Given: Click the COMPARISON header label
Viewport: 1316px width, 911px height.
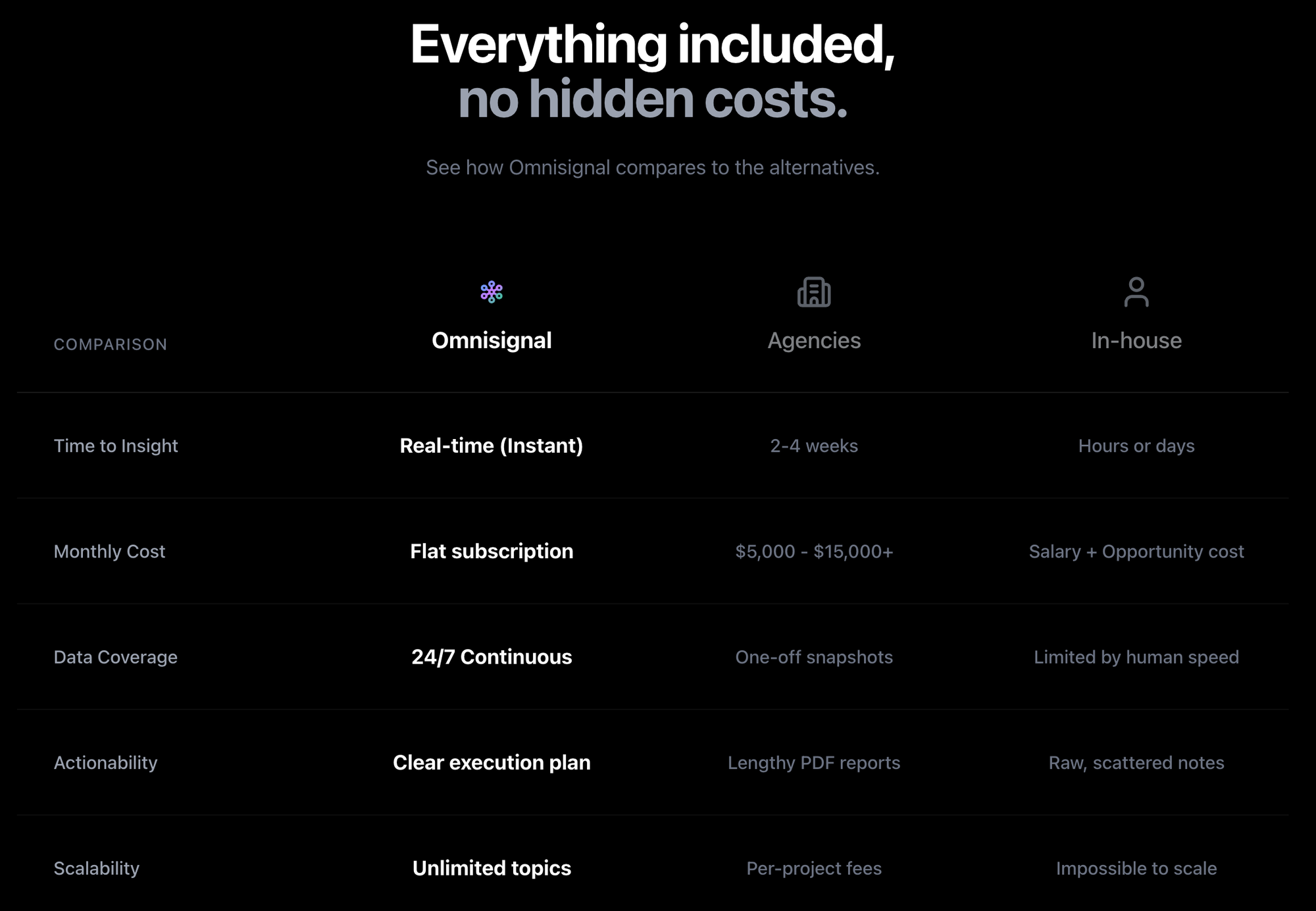Looking at the screenshot, I should pos(111,344).
